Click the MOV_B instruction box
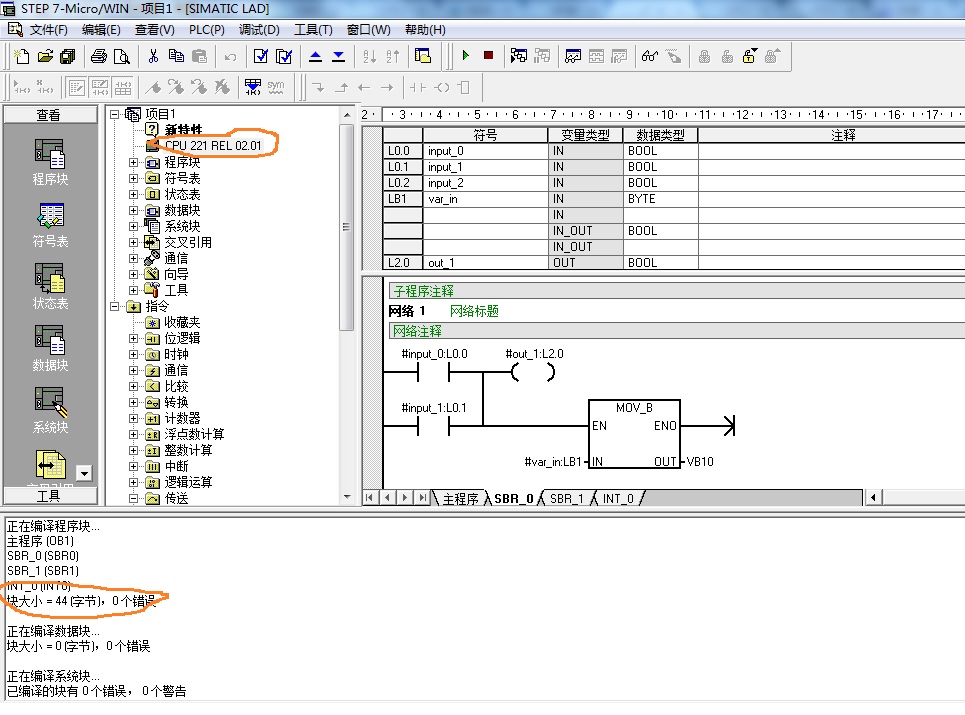The width and height of the screenshot is (965, 715). [x=635, y=434]
